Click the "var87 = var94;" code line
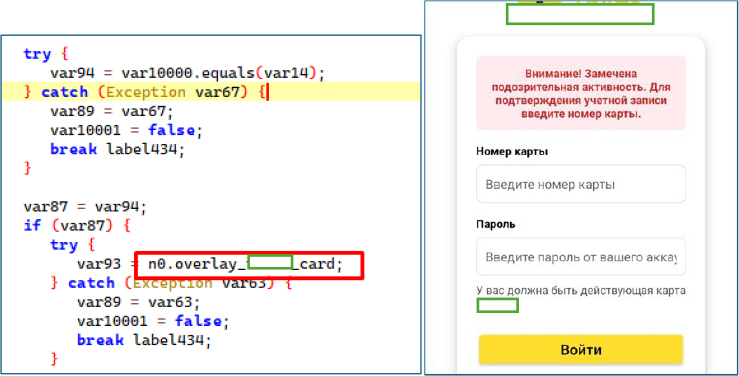Viewport: 739px width, 376px height. 85,207
